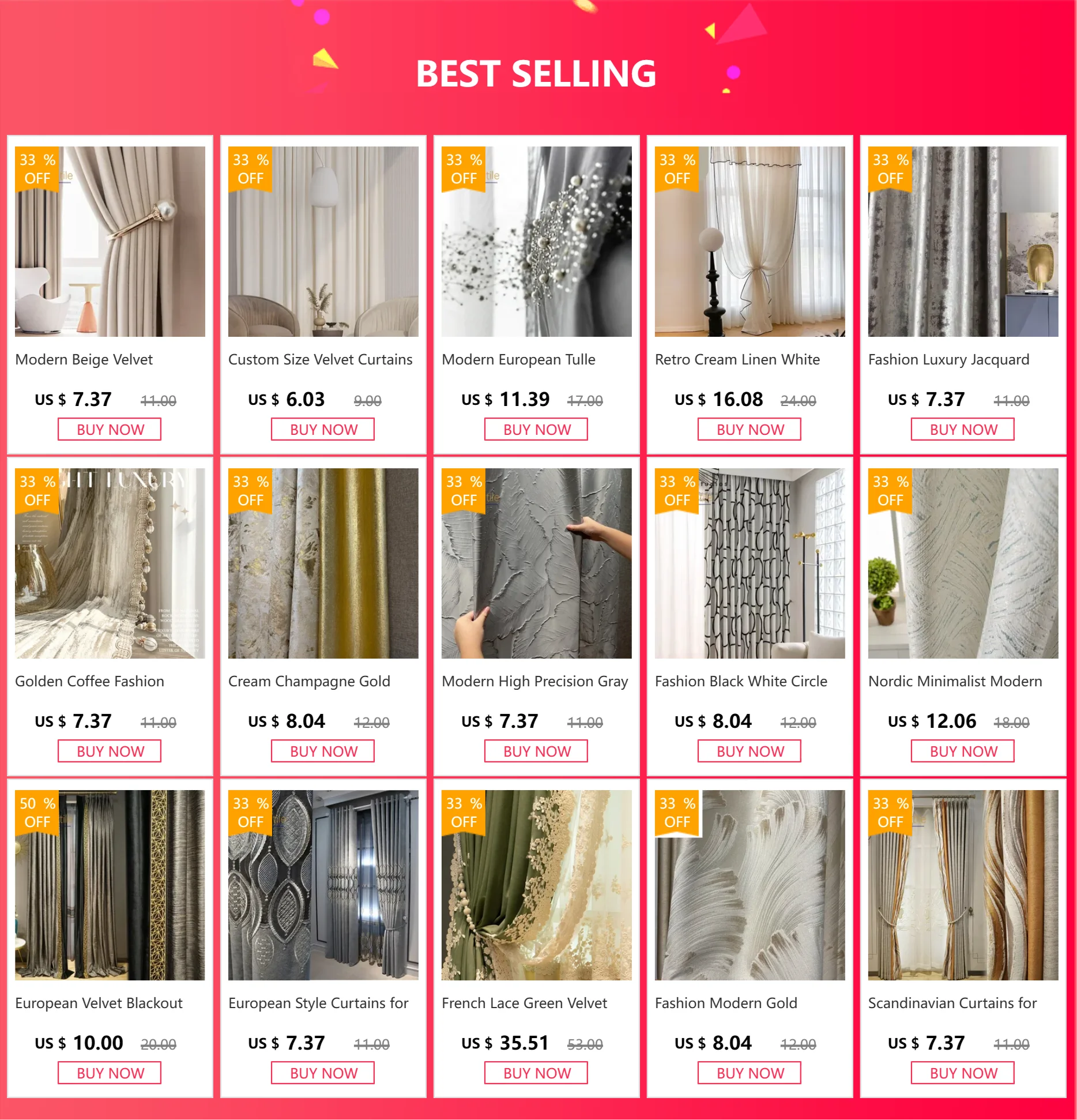Viewport: 1077px width, 1120px height.
Task: Click the Scandinavian Curtains for product title
Action: [952, 1003]
